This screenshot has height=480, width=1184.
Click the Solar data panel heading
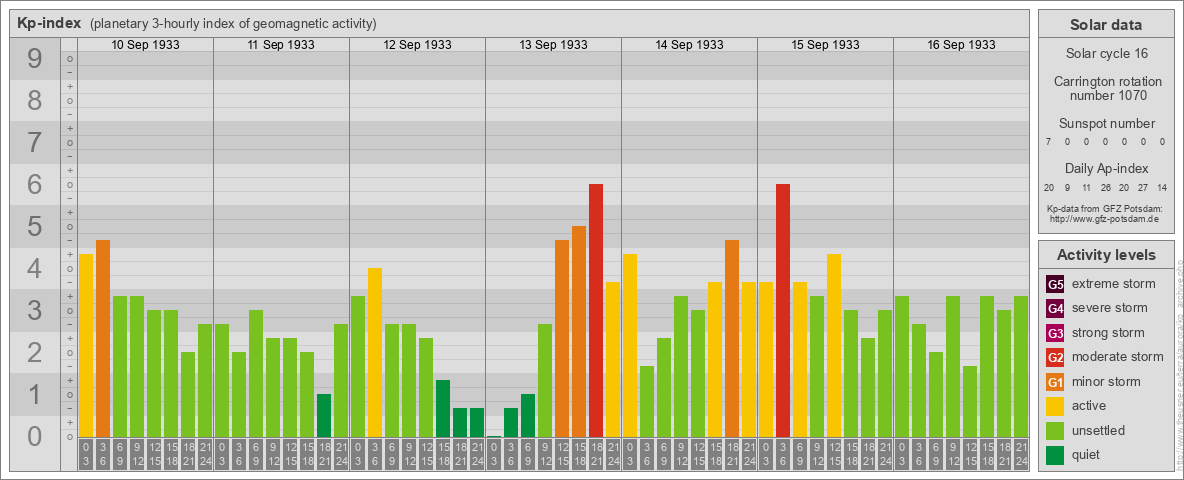(x=1105, y=25)
